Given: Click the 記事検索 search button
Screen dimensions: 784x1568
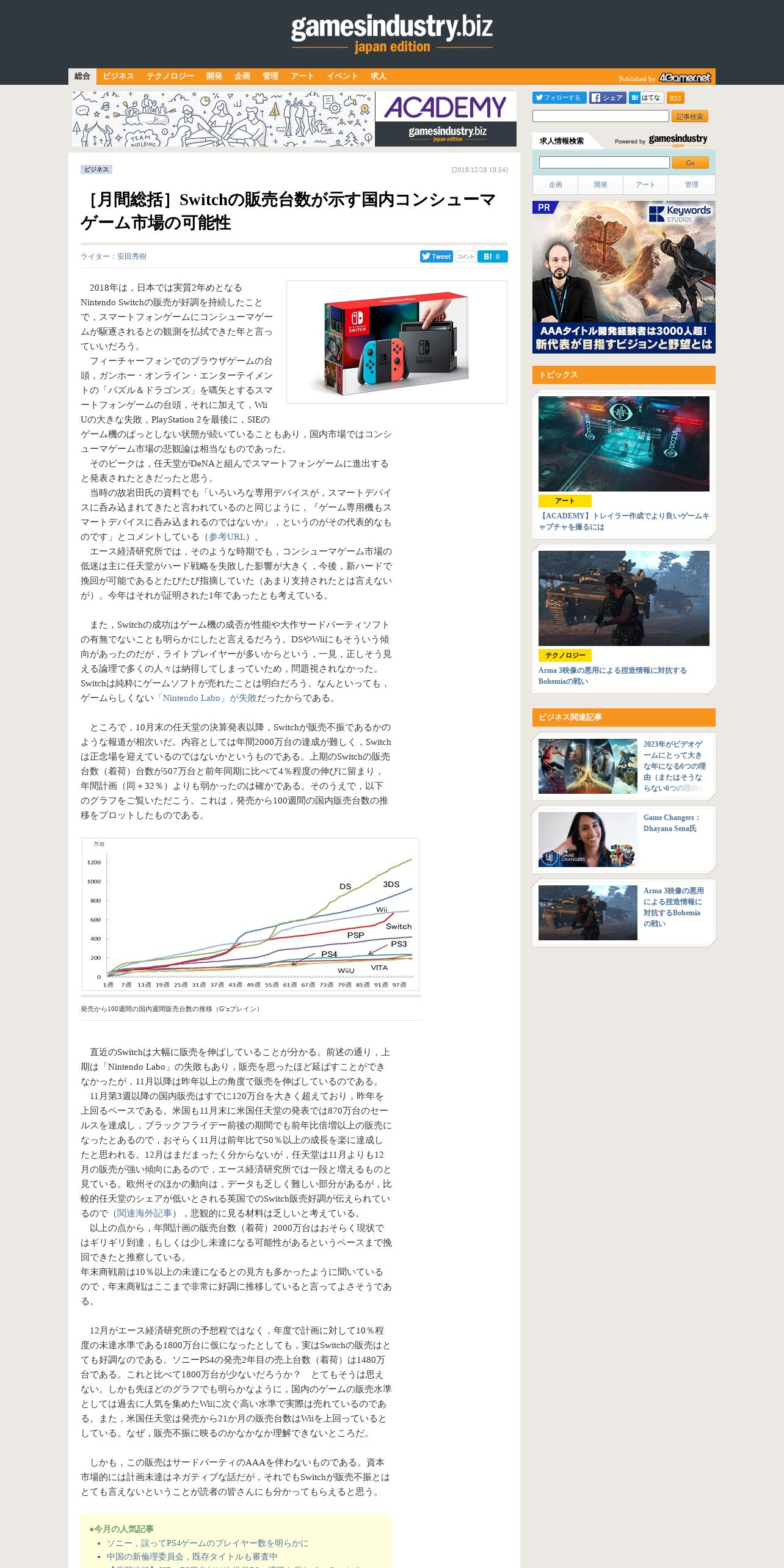Looking at the screenshot, I should click(690, 116).
